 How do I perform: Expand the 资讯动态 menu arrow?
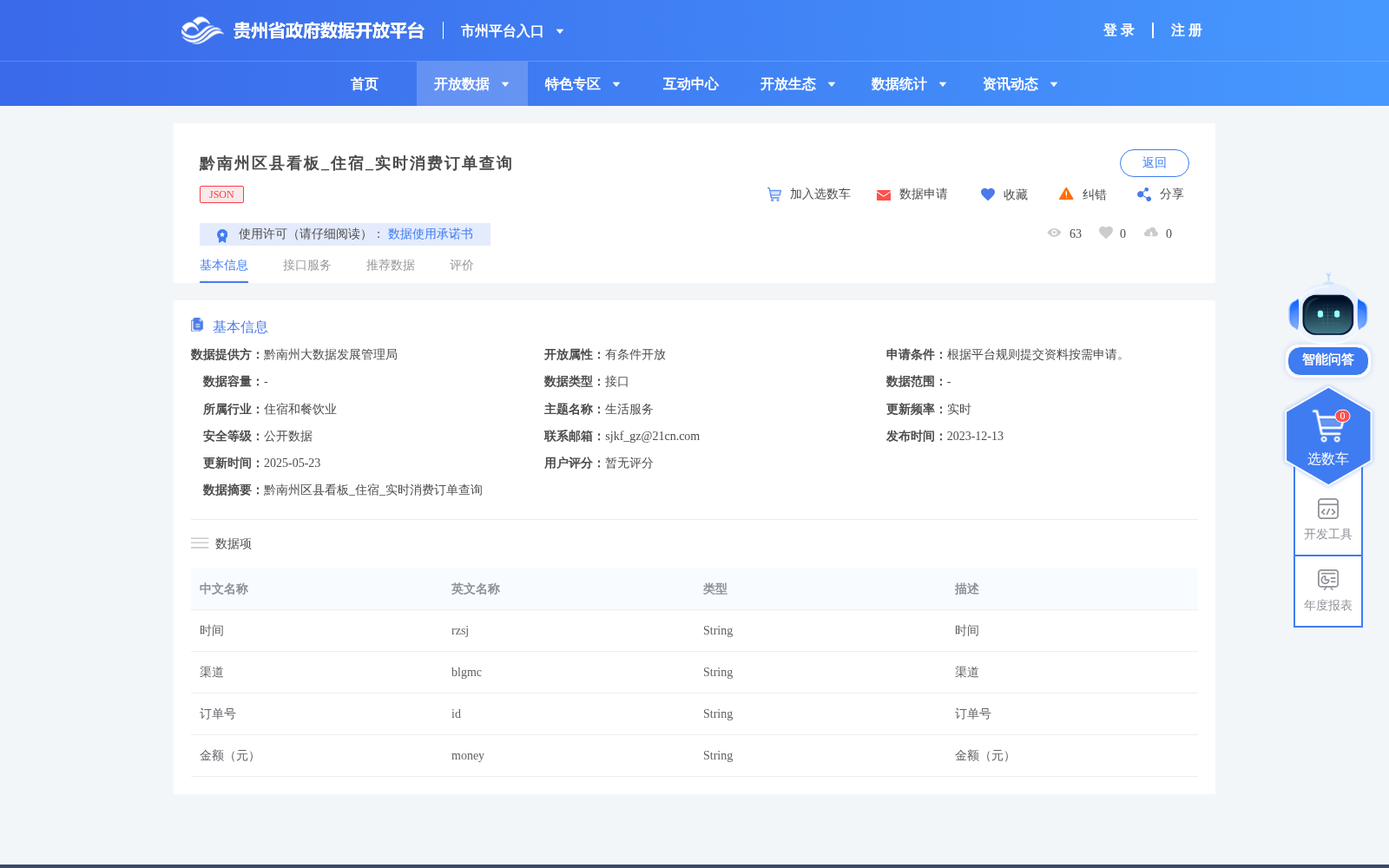click(x=1054, y=84)
